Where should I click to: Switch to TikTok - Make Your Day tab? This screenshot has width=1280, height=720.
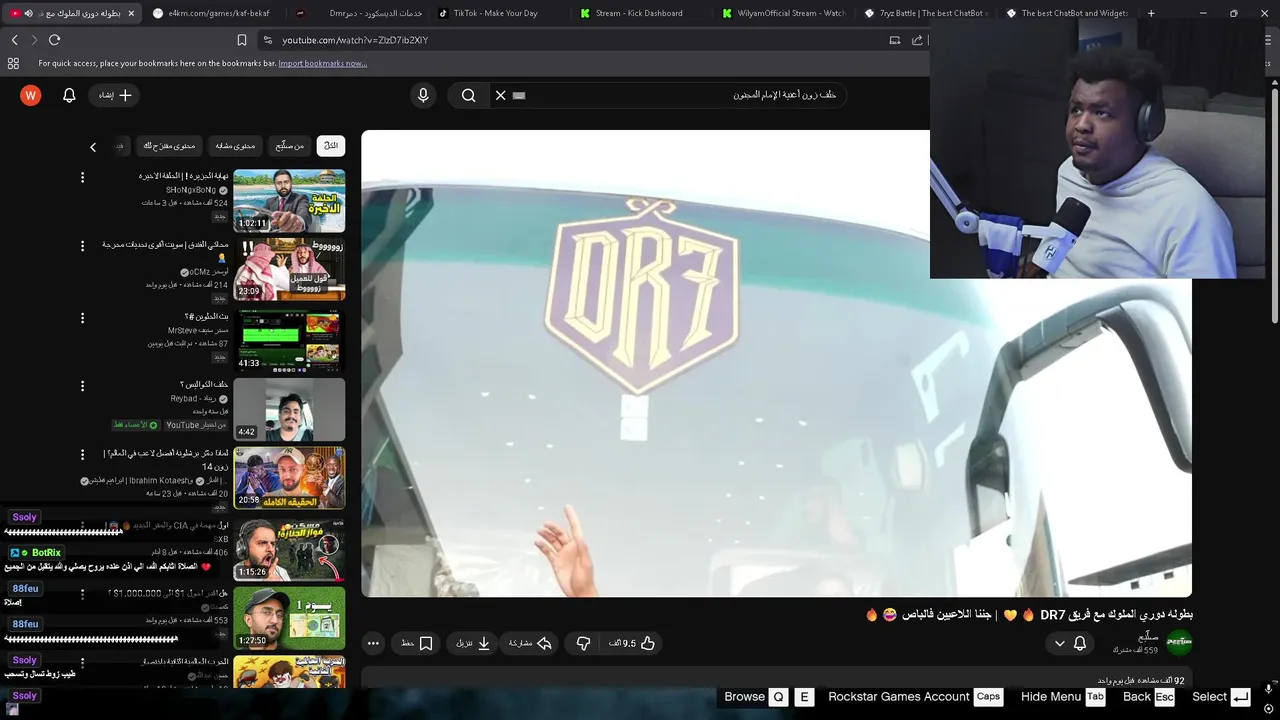click(495, 13)
